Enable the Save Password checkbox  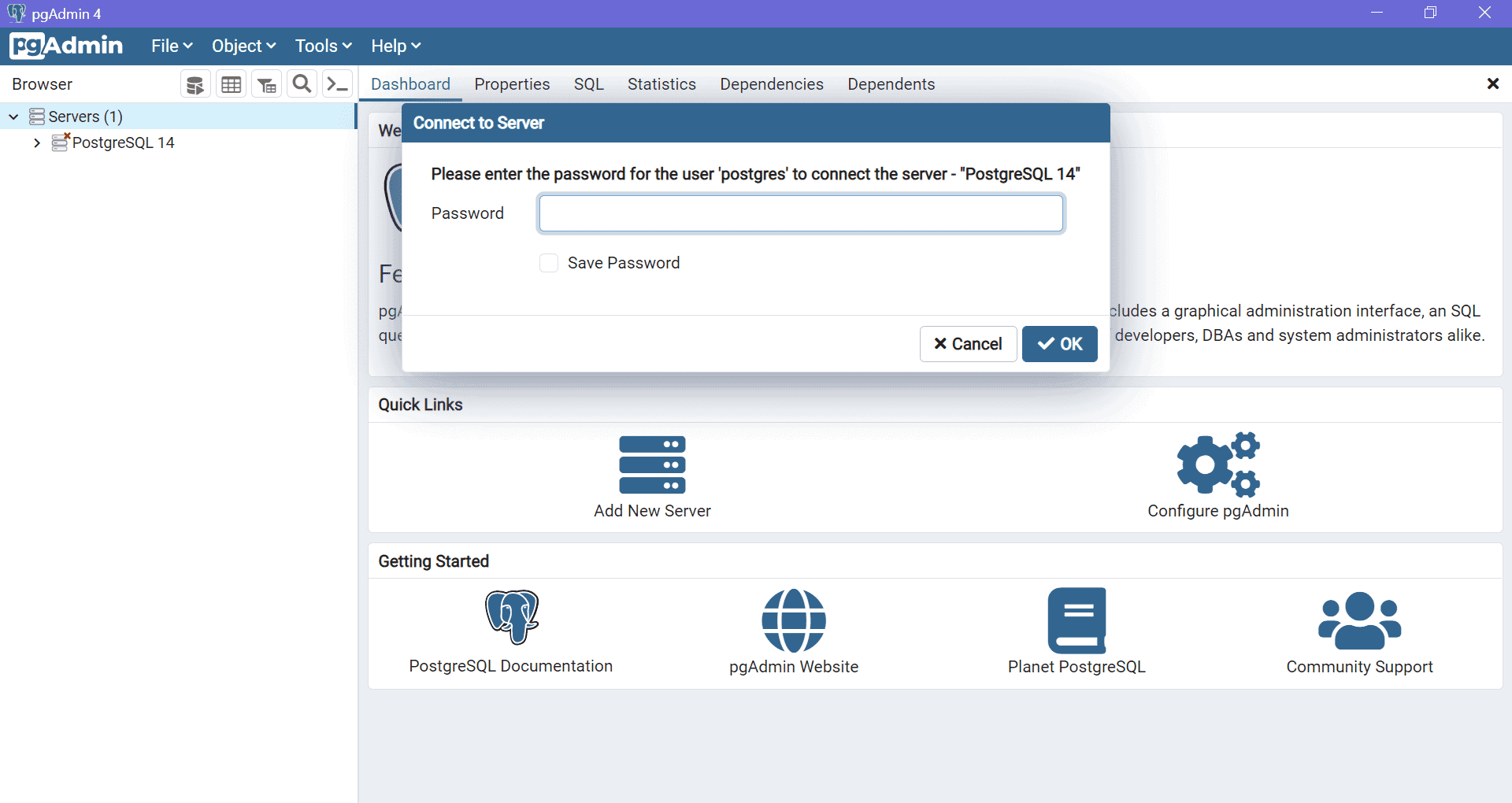549,263
